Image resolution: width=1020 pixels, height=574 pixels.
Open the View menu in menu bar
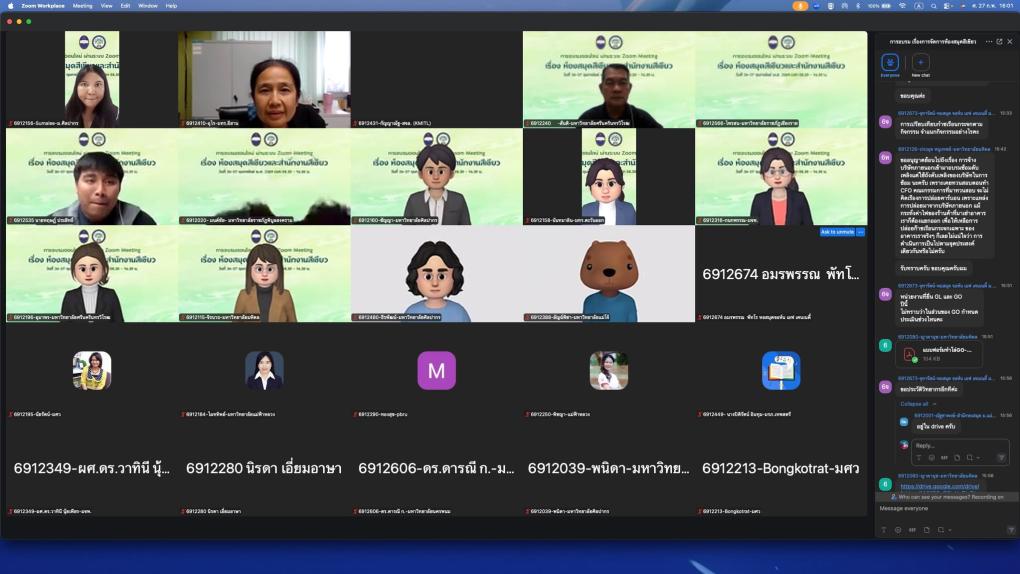click(x=106, y=5)
